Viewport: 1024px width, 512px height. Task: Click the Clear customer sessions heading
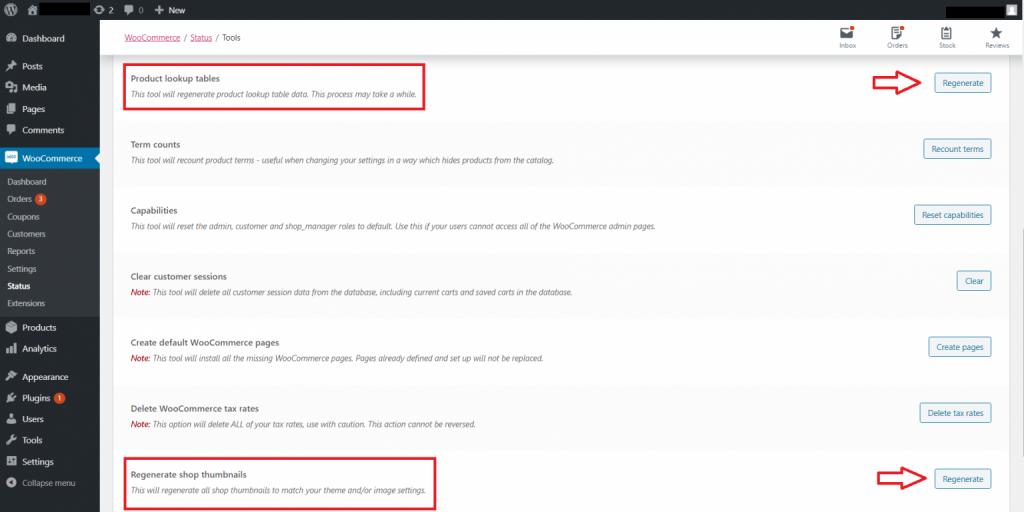(x=179, y=277)
